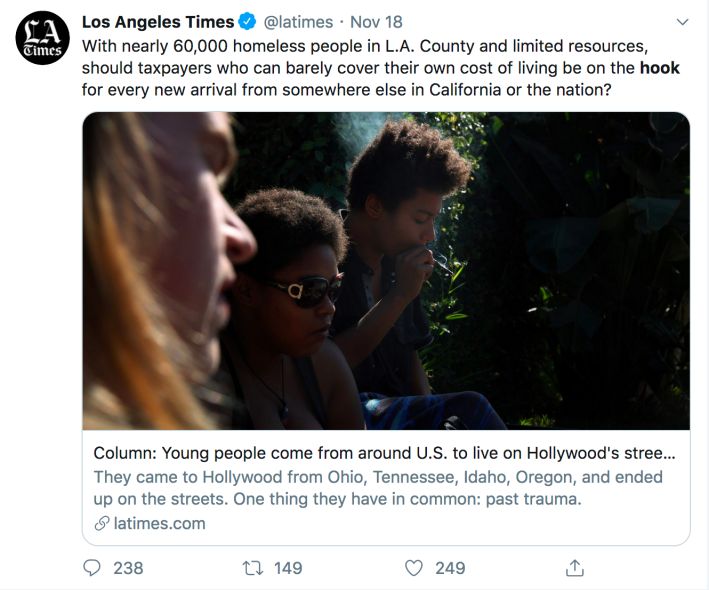Screen dimensions: 709x590
Task: Open the Los Angeles Times display name
Action: [158, 22]
